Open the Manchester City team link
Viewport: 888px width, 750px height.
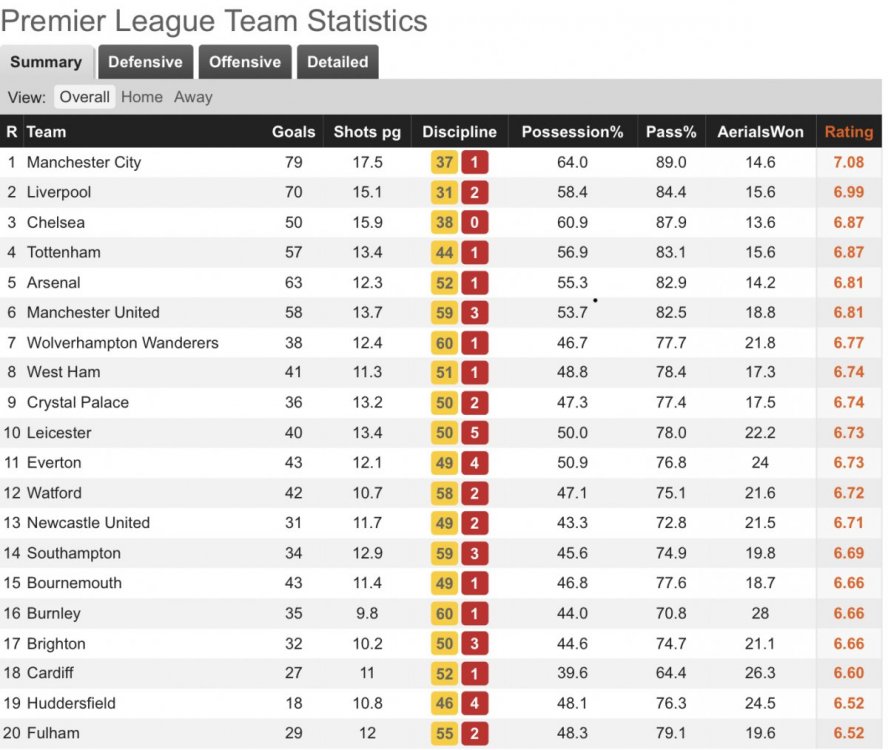[x=84, y=163]
